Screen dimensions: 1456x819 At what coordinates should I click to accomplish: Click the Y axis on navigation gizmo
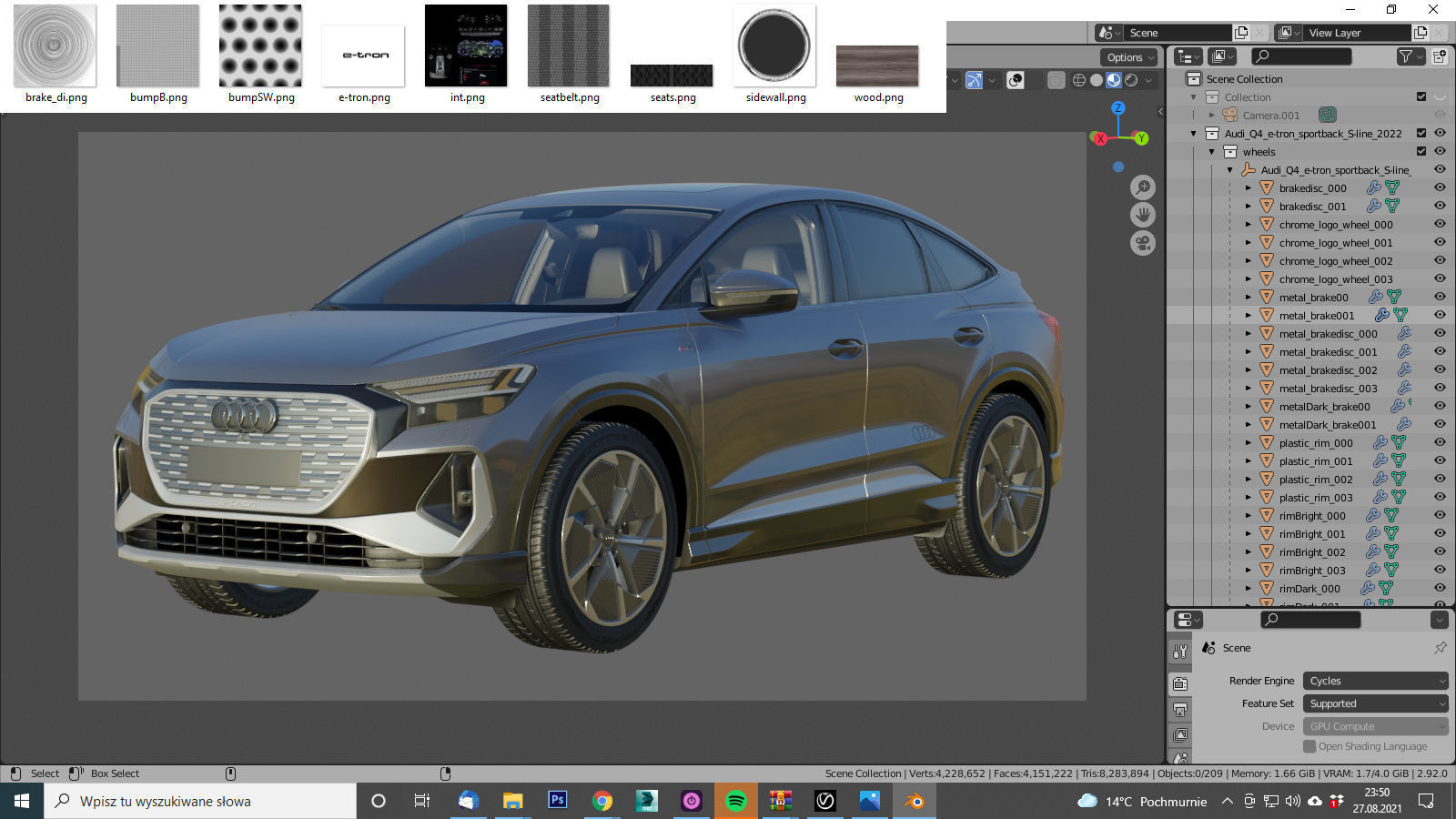tap(1141, 138)
